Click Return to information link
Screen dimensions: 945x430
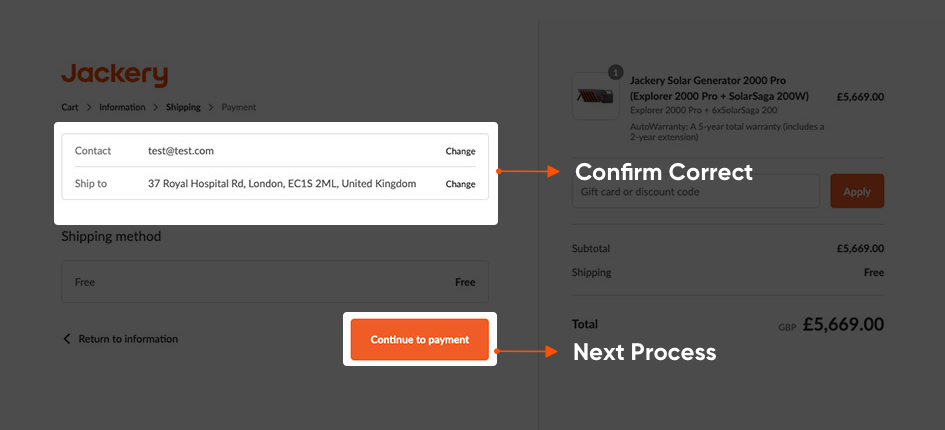click(x=127, y=339)
